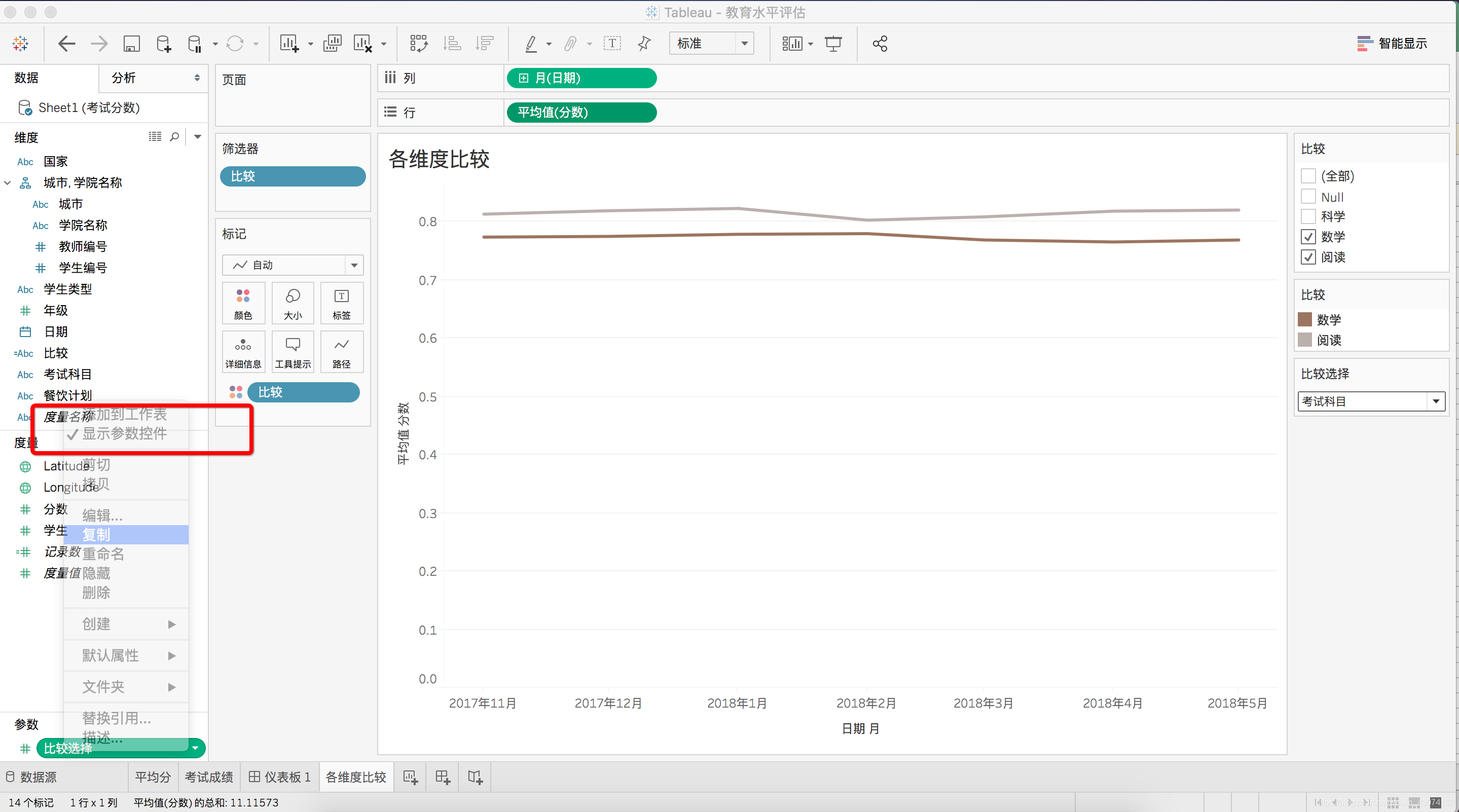Click the Save icon in the toolbar
The width and height of the screenshot is (1459, 812).
click(131, 43)
